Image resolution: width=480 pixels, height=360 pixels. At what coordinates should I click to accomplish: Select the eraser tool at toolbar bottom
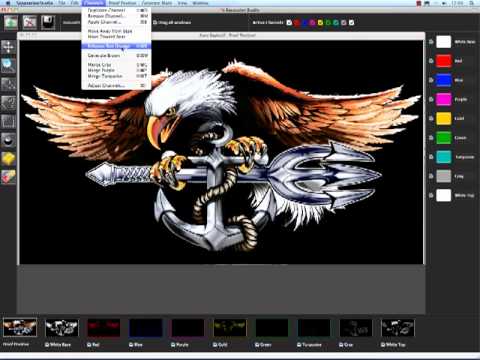8,177
